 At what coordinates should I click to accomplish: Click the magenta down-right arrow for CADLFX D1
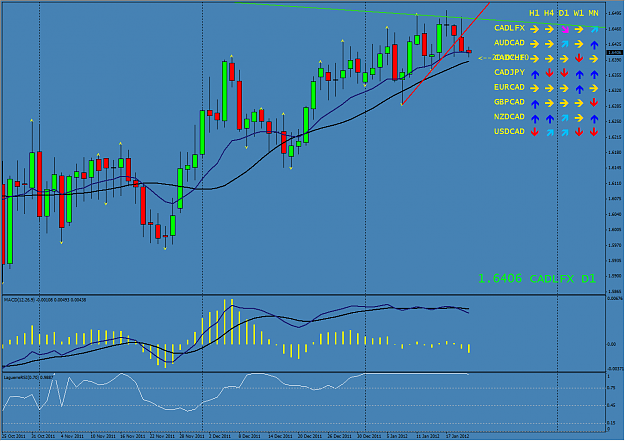point(564,30)
